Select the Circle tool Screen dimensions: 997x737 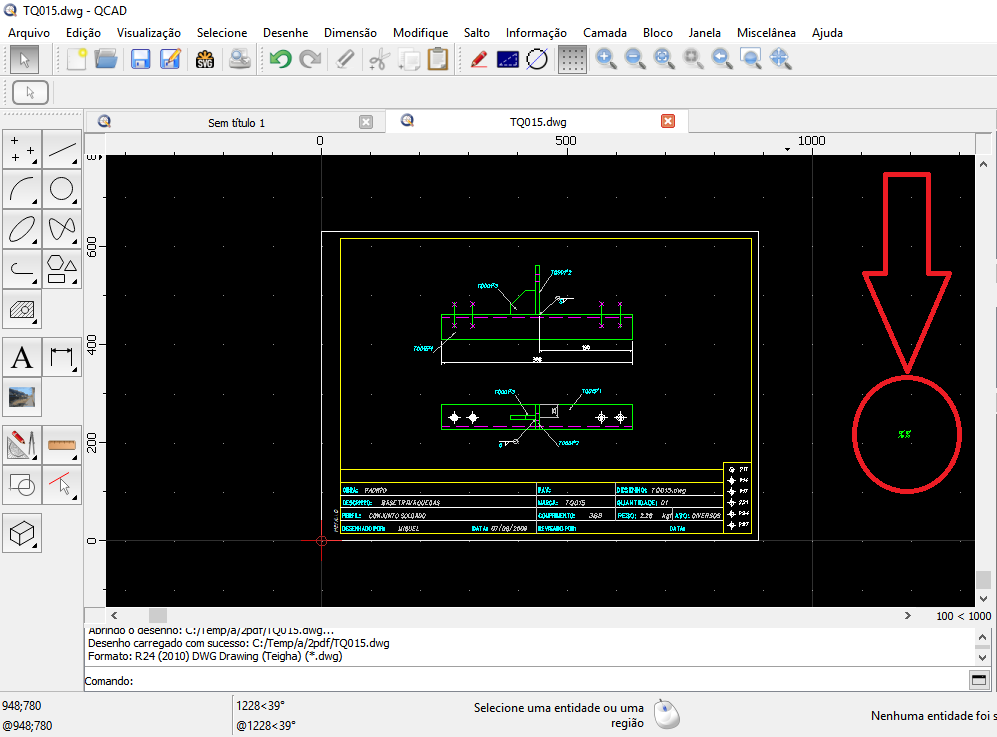[x=62, y=189]
